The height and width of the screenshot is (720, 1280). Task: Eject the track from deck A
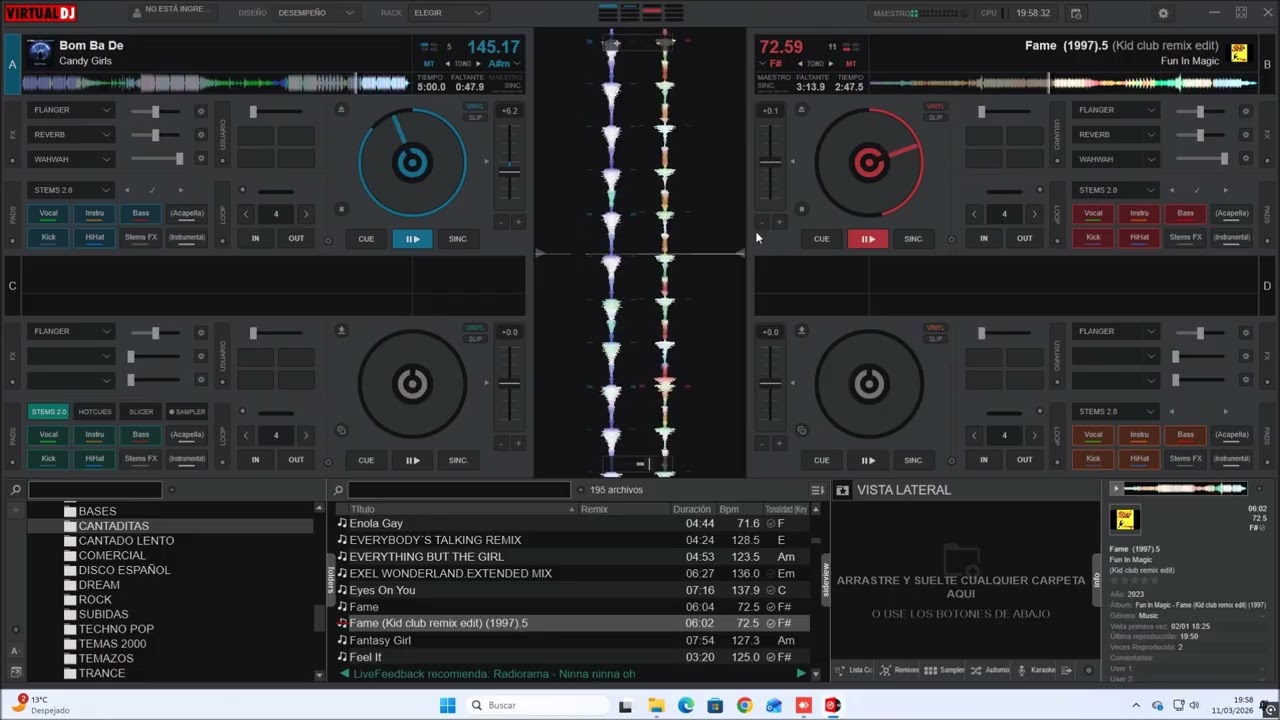pos(341,109)
